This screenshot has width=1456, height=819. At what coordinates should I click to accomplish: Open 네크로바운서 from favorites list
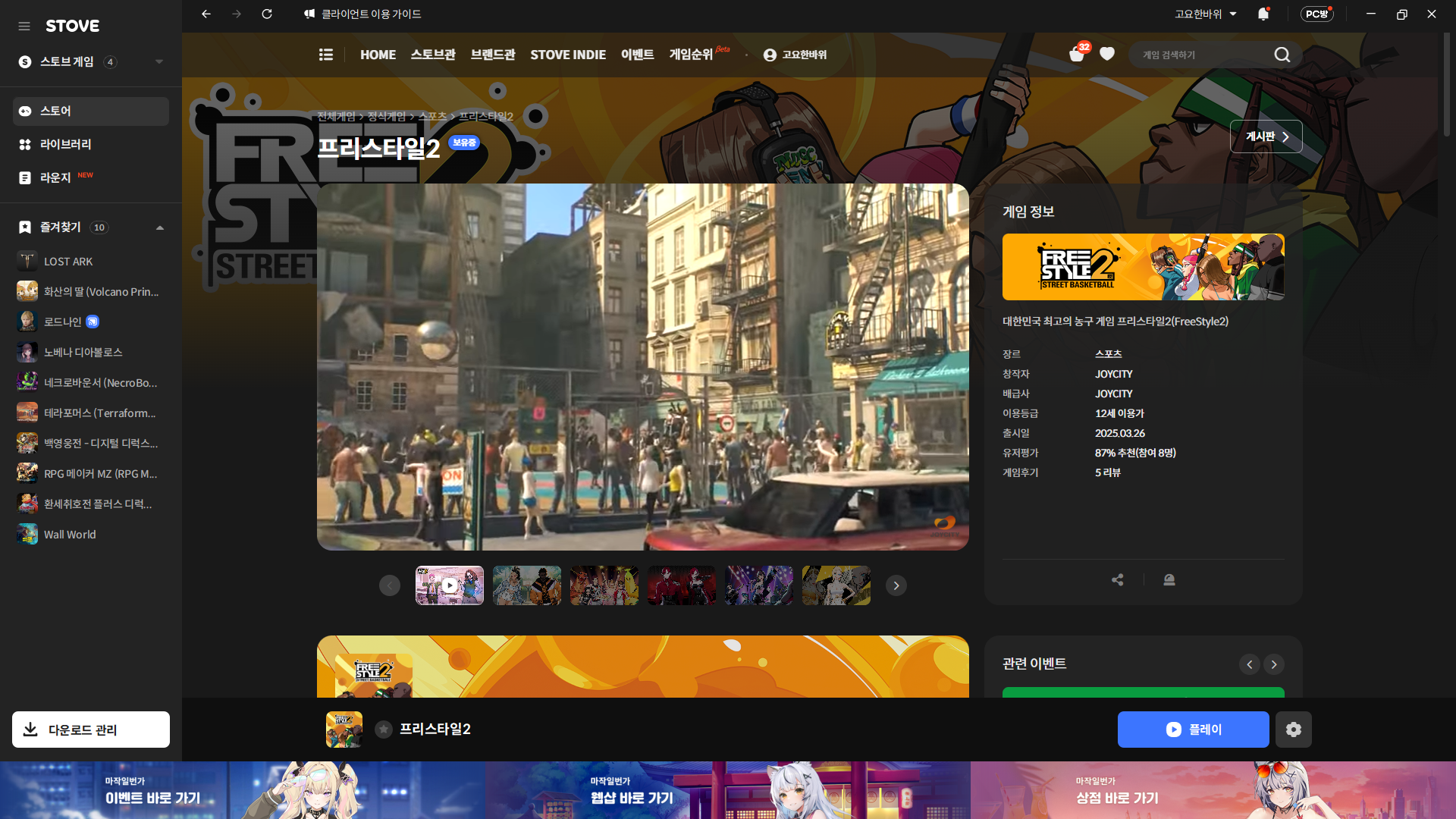coord(91,383)
